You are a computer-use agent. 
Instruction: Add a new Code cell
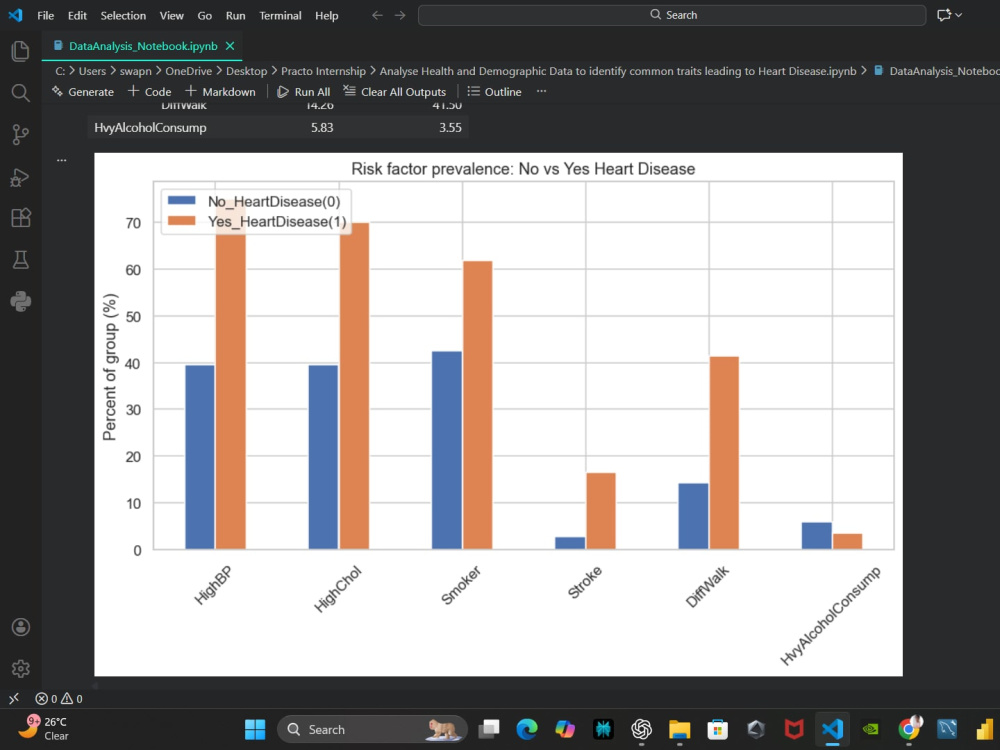(x=149, y=92)
